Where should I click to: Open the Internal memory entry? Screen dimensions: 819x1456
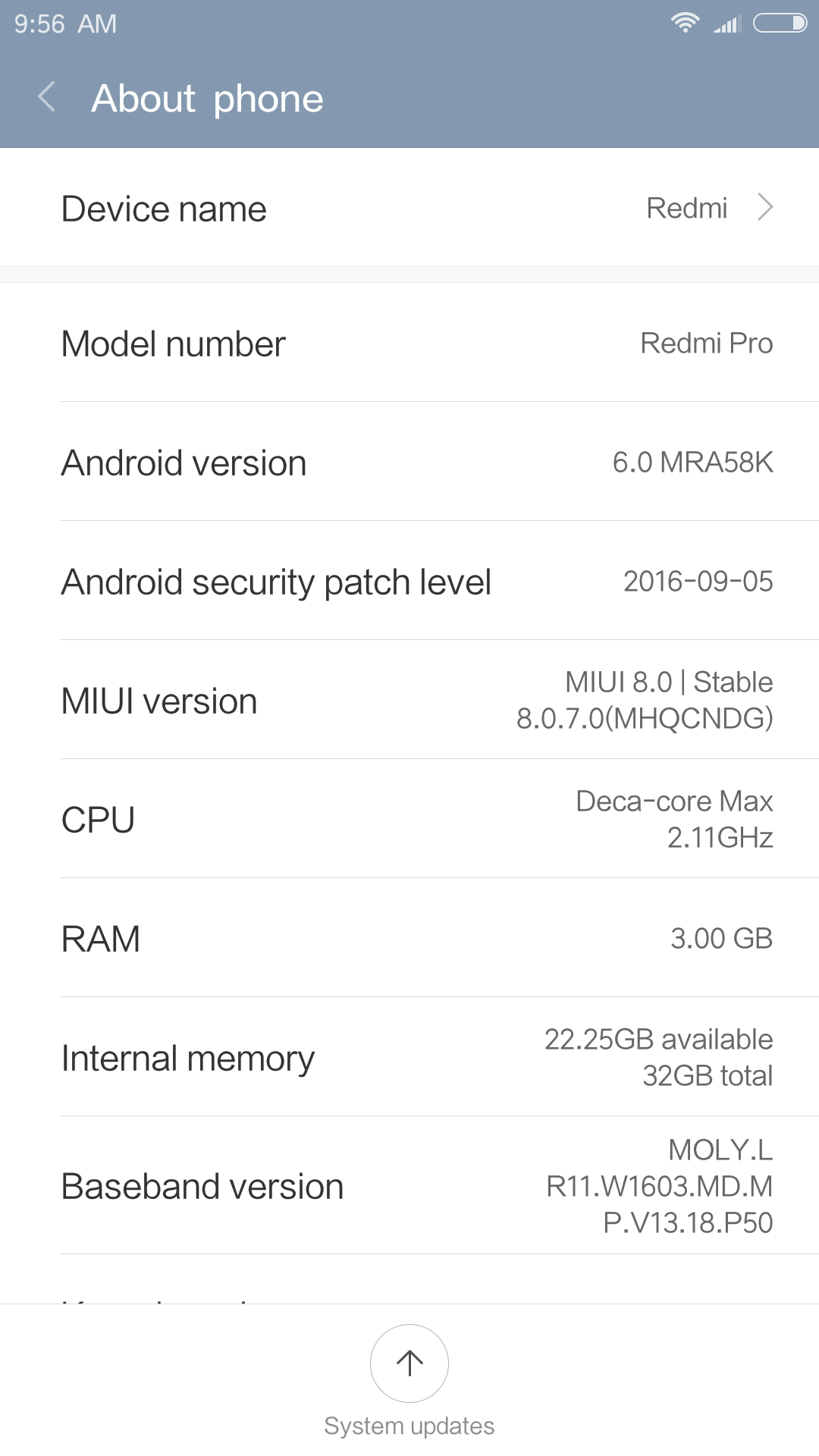409,1058
